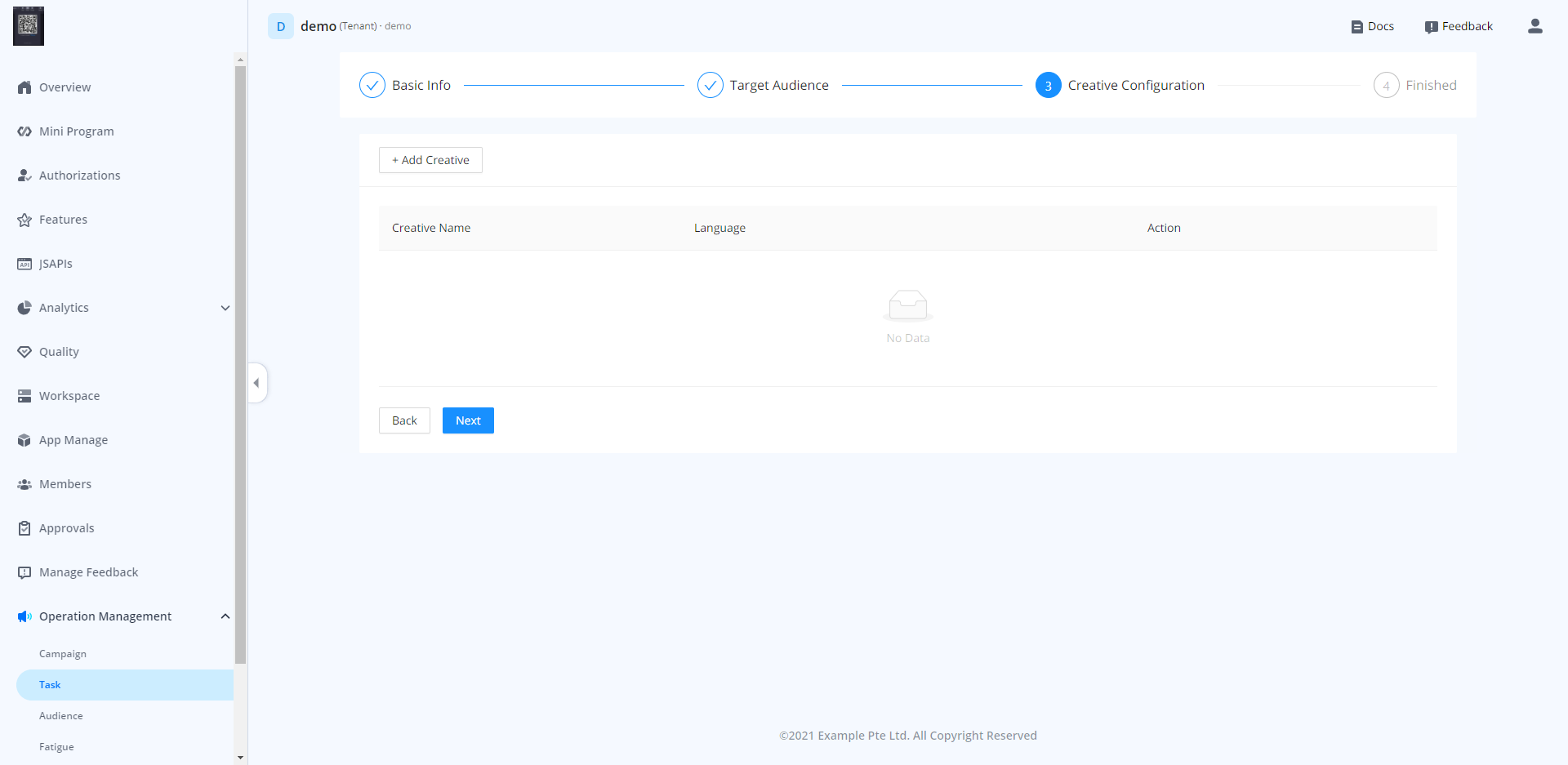Expand the Analytics submenu chevron
This screenshot has height=765, width=1568.
[225, 308]
